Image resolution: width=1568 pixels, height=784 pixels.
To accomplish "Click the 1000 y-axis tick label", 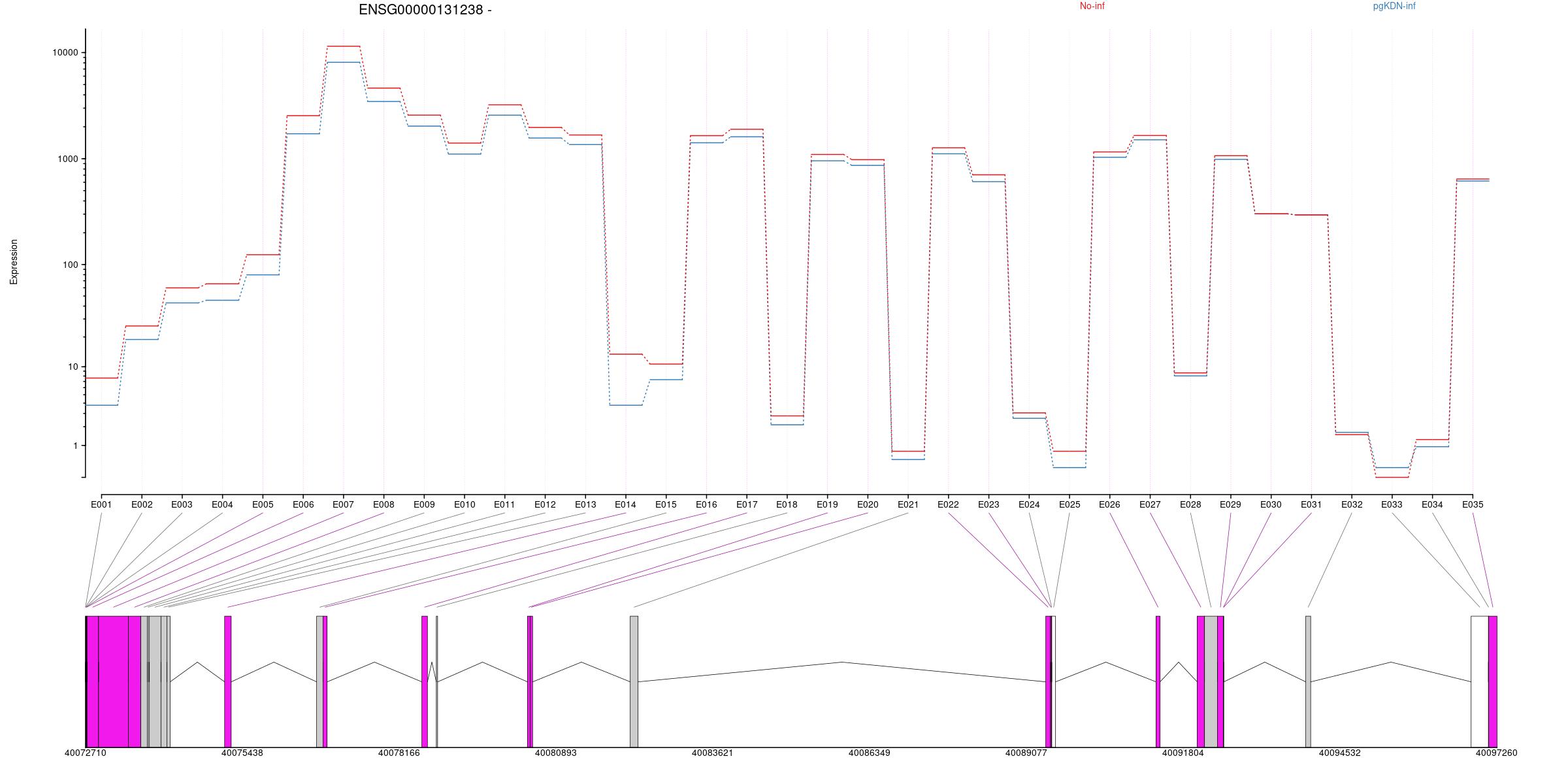I will tap(67, 159).
